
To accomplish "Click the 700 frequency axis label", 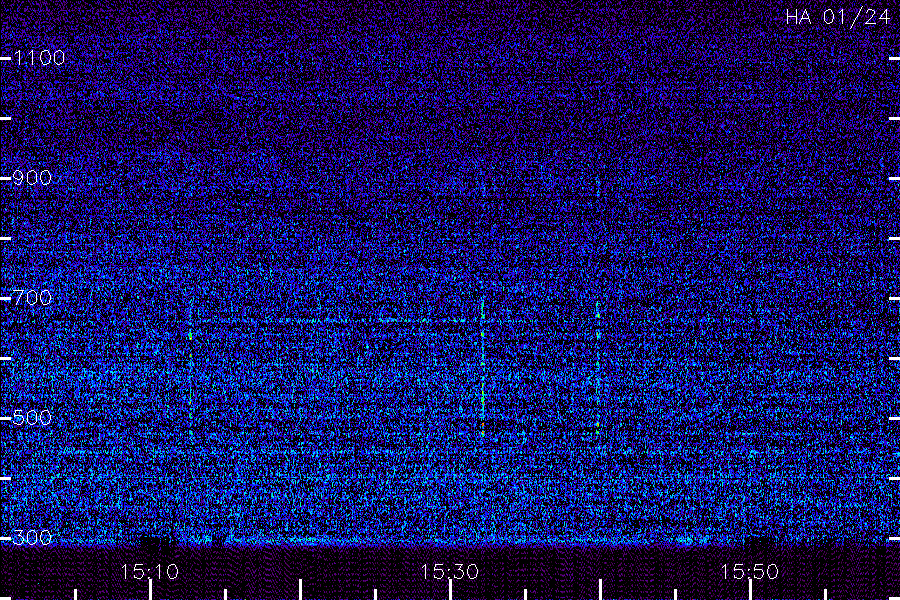I will click(32, 297).
